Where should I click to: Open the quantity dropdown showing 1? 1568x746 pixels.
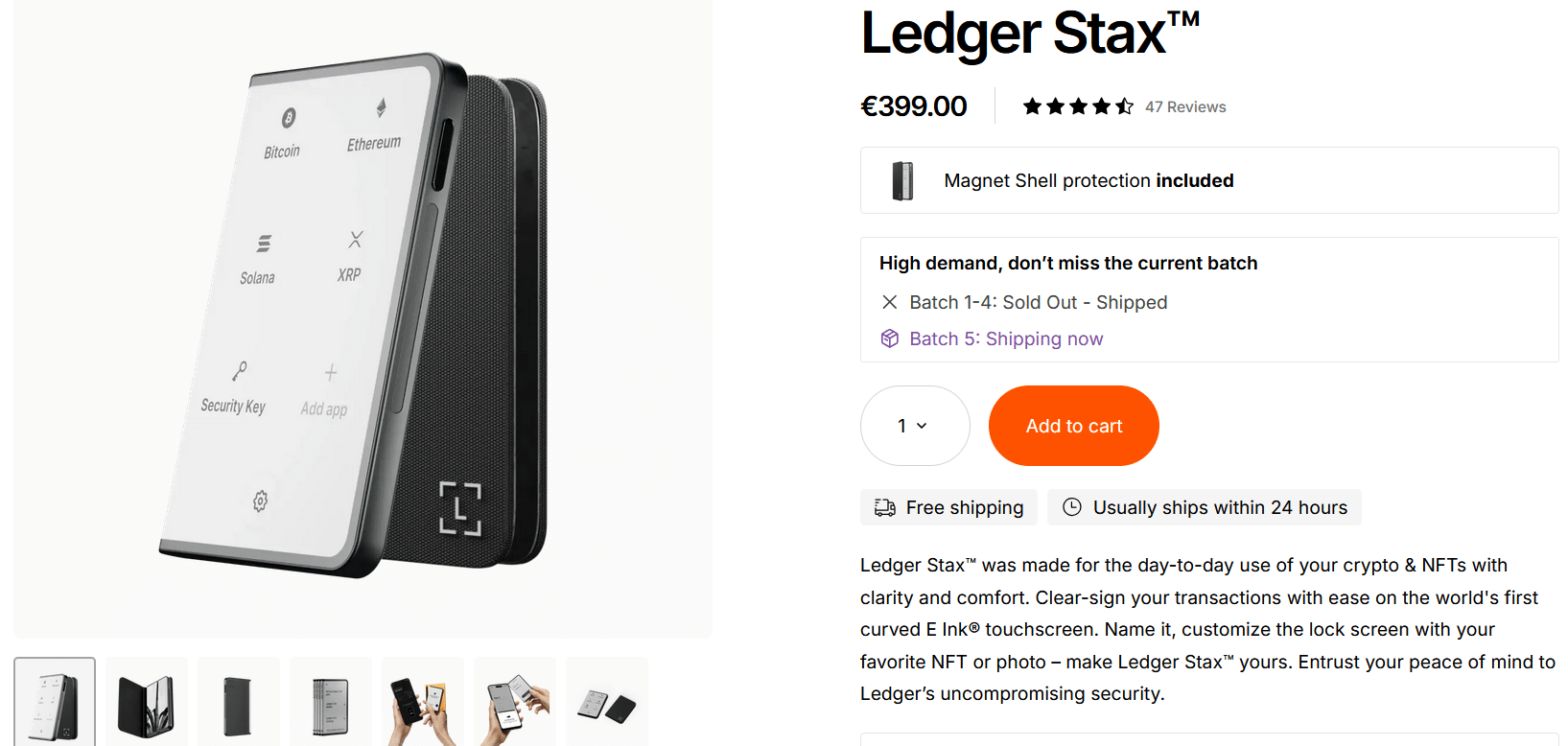[x=914, y=426]
